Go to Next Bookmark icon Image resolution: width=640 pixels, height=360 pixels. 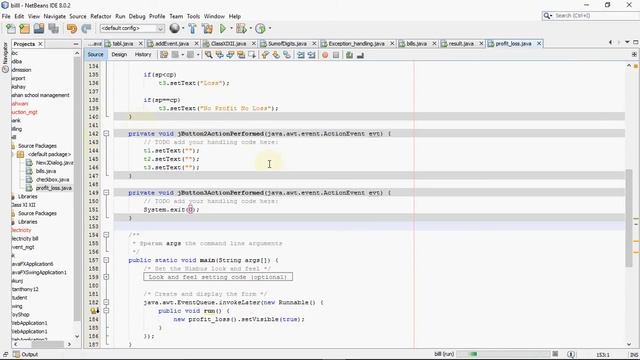(276, 55)
